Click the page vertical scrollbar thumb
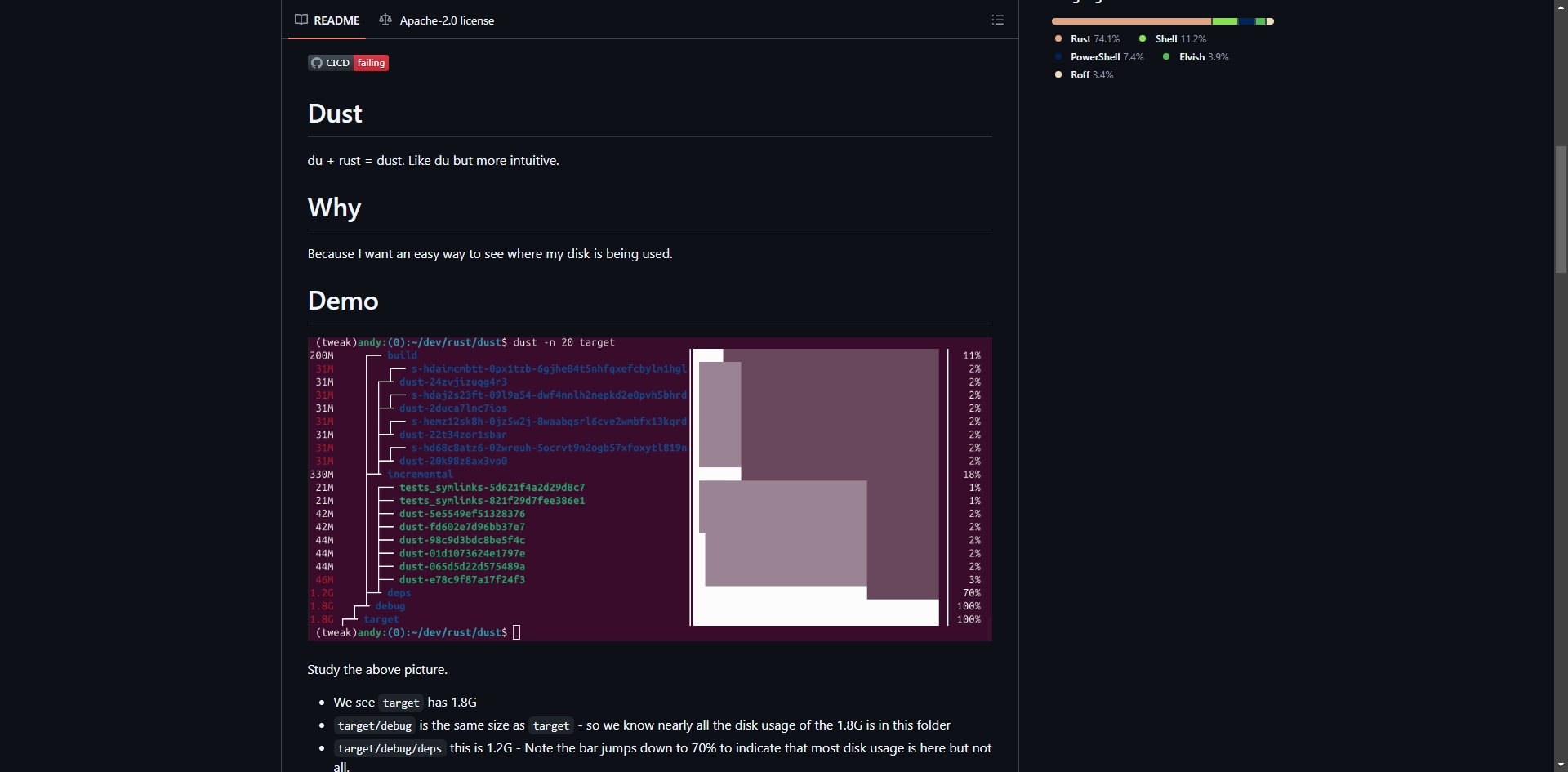The width and height of the screenshot is (1568, 772). pos(1561,209)
